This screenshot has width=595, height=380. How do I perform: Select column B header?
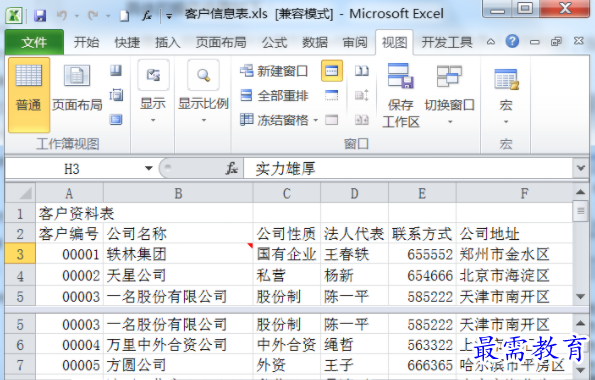(178, 193)
